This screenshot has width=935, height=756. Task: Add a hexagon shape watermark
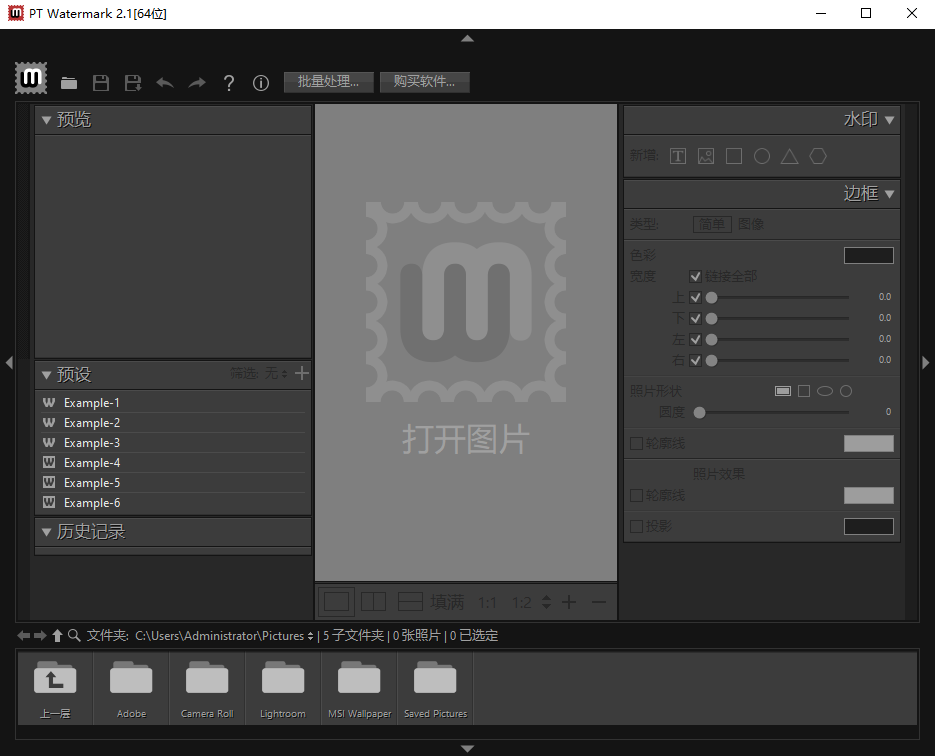coord(818,156)
